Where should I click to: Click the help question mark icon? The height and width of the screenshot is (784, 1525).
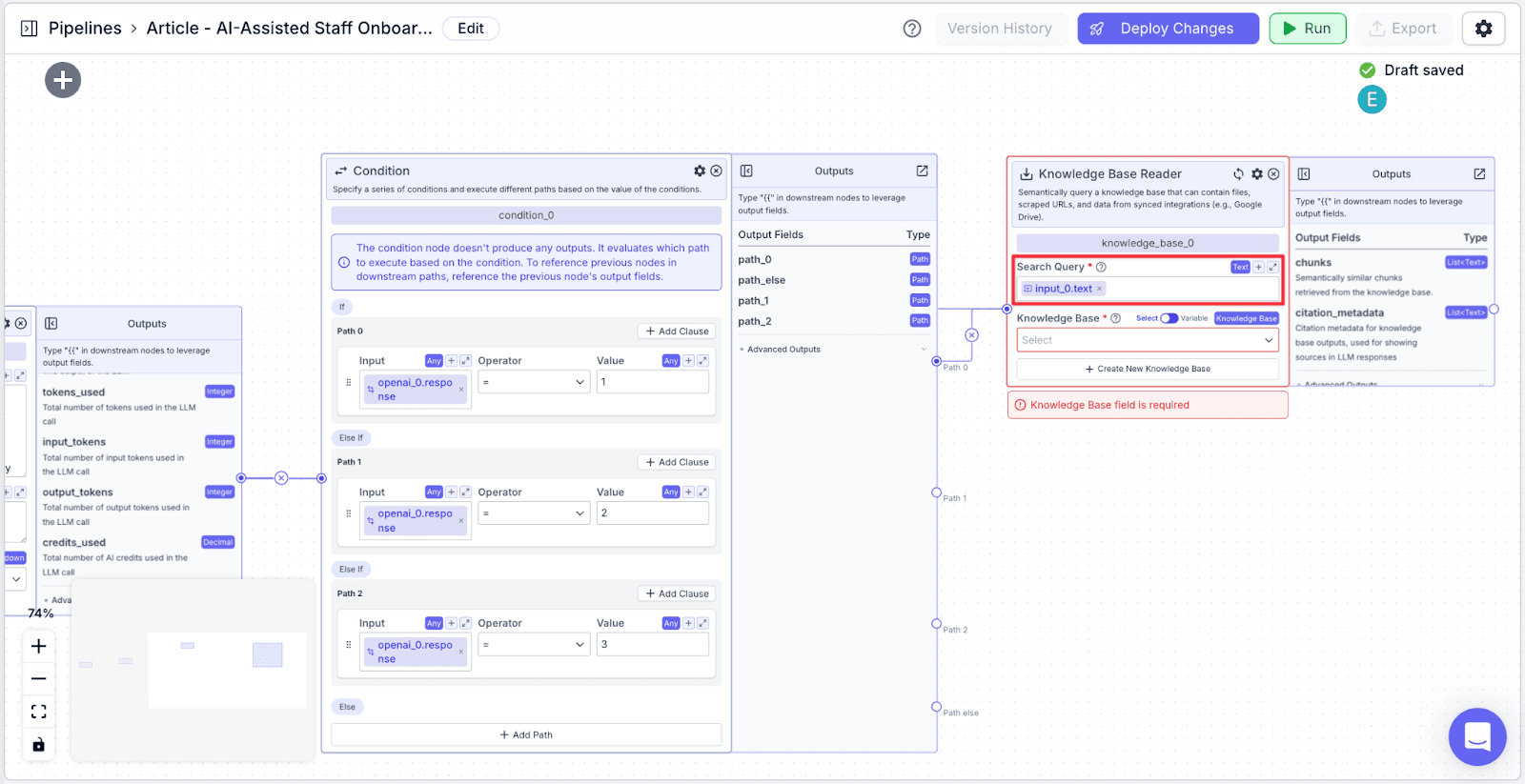[912, 29]
